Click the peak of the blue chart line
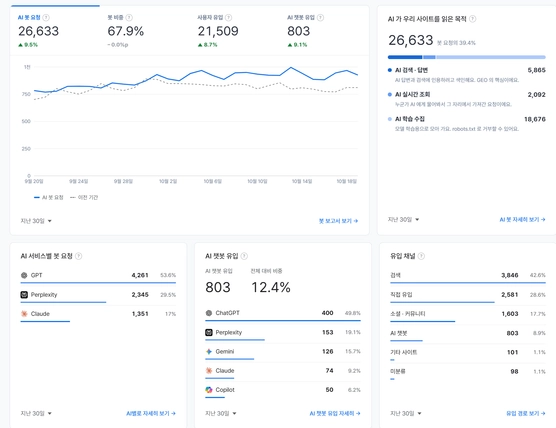The image size is (556, 428). click(291, 67)
